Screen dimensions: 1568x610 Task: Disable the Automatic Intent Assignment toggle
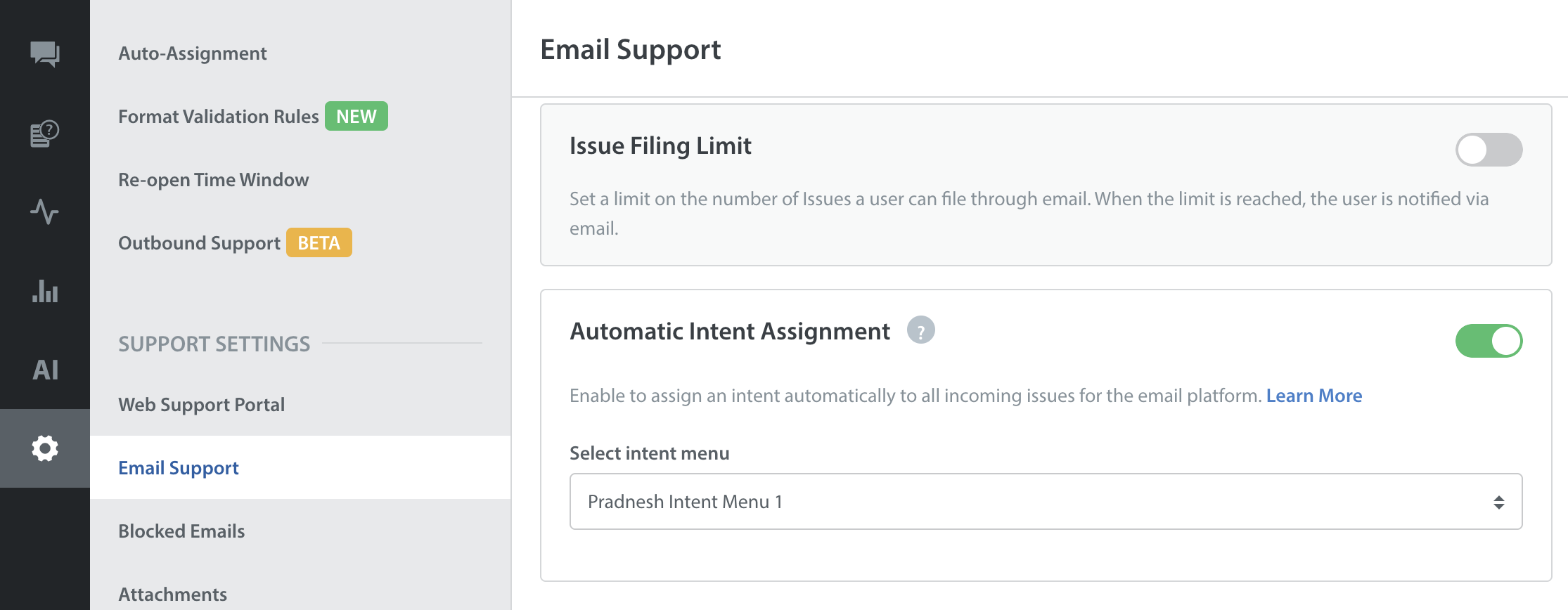point(1488,341)
